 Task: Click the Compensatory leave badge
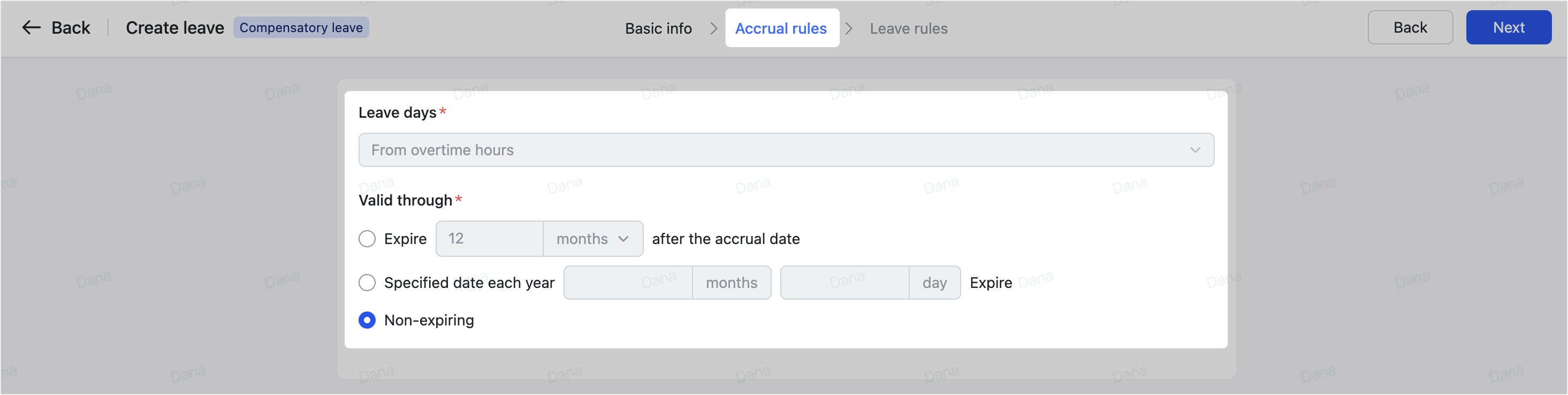coord(301,27)
